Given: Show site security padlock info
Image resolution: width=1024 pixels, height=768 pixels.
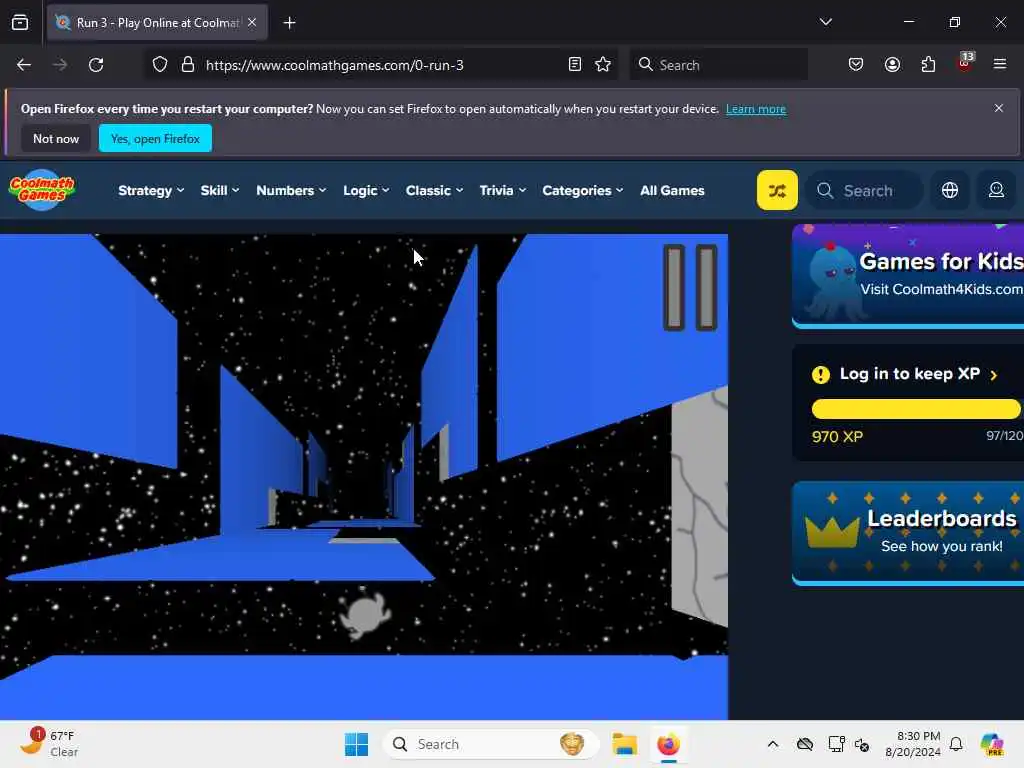Looking at the screenshot, I should [x=187, y=65].
